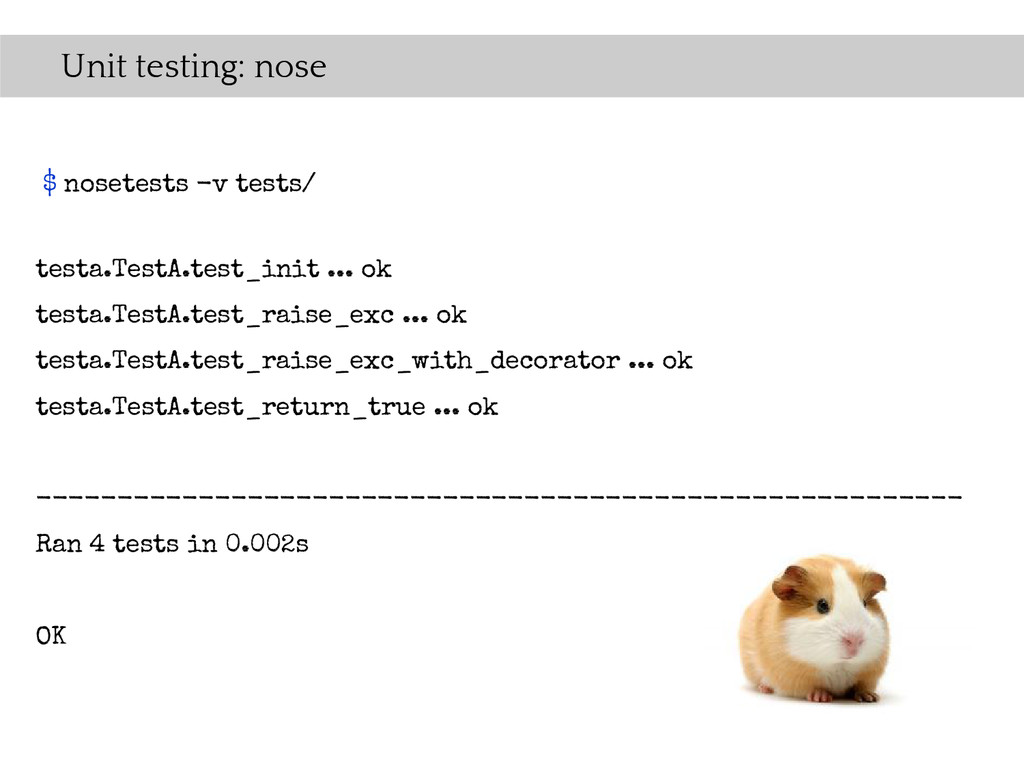1024x768 pixels.
Task: Click the word 'nose' in the title
Action: (x=291, y=68)
